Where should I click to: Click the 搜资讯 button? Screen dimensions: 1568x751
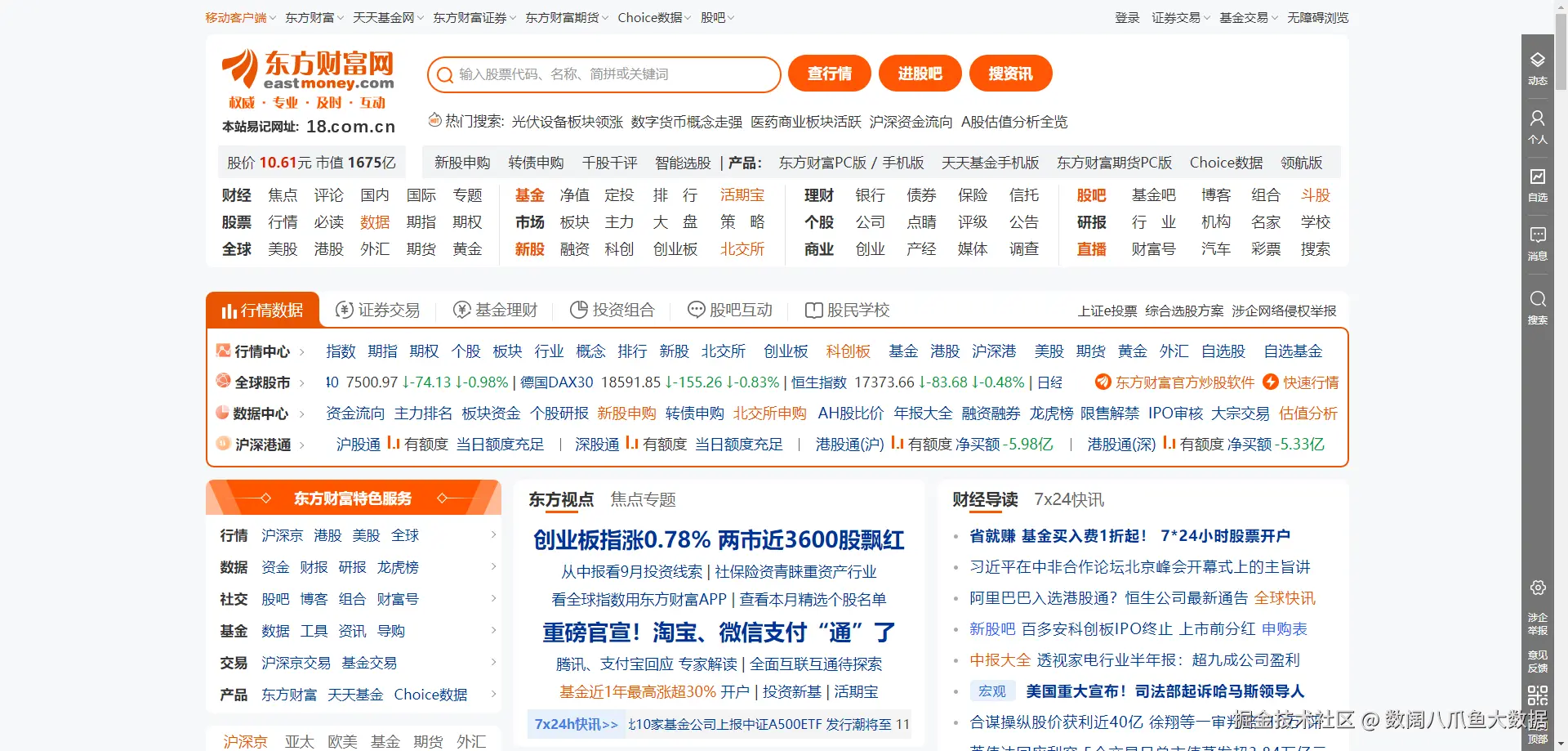(1011, 74)
